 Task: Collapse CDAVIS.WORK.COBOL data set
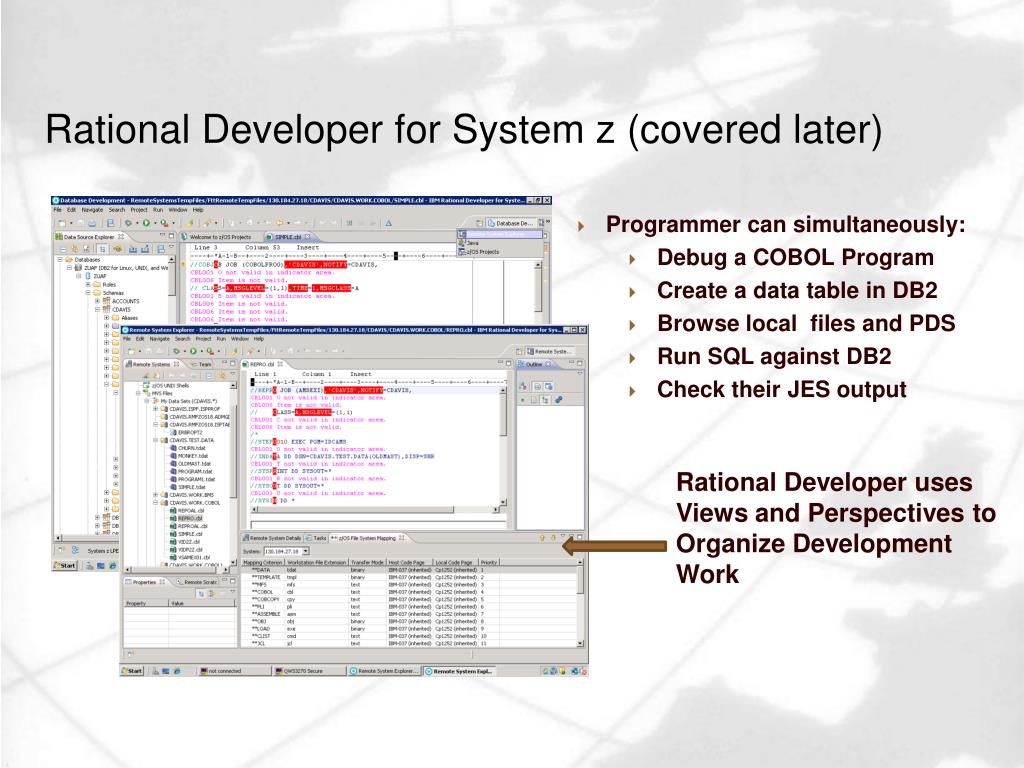point(155,503)
